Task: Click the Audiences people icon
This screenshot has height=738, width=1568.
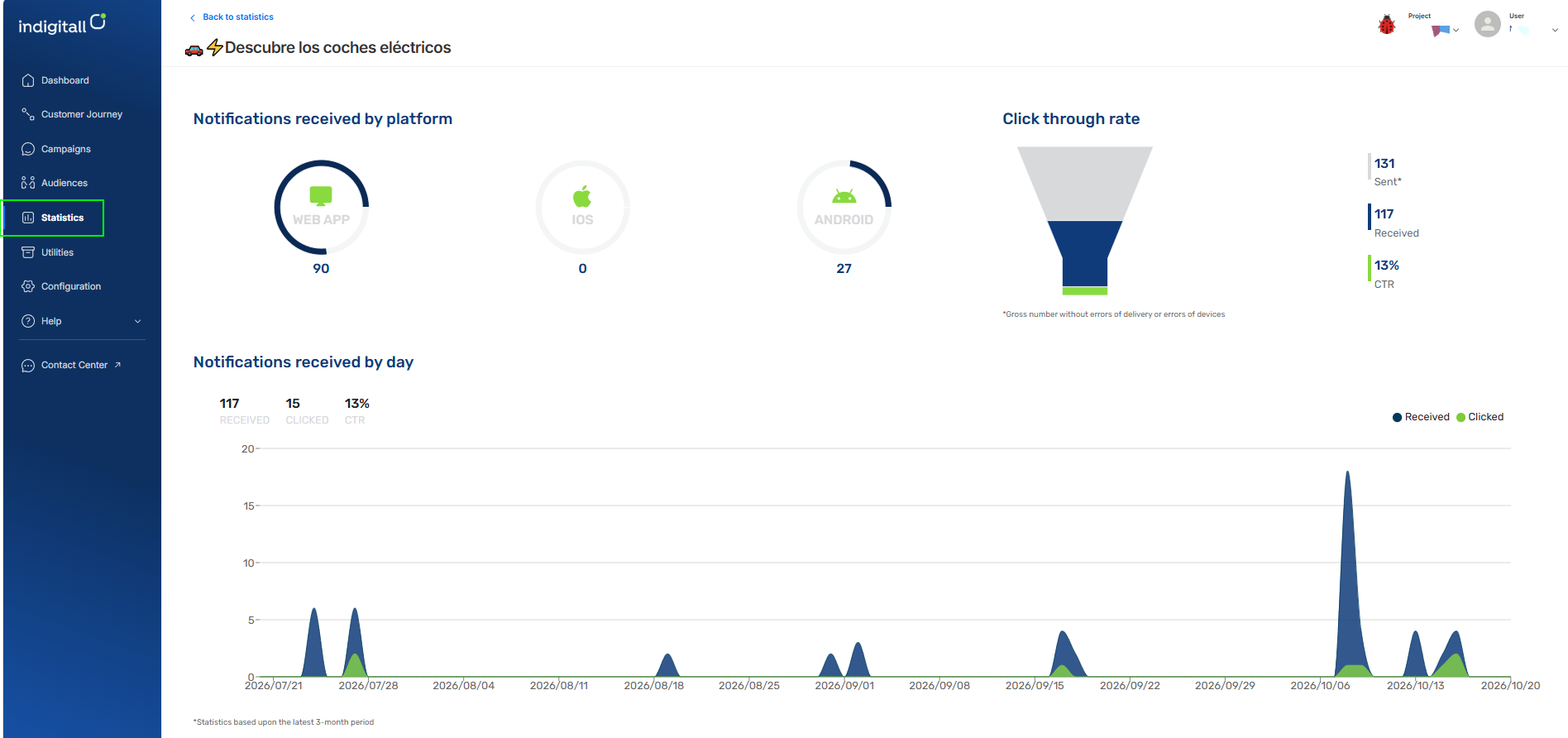Action: point(28,183)
